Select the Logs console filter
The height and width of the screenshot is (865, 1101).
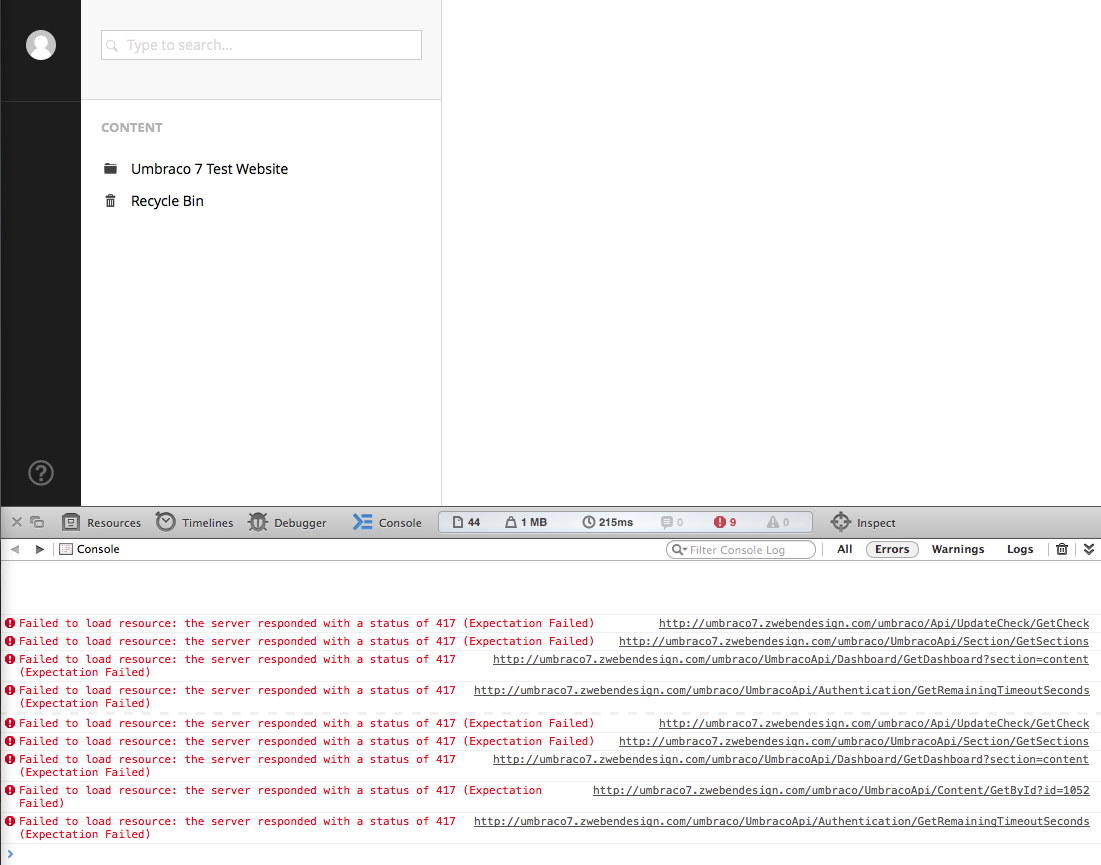pyautogui.click(x=1020, y=549)
